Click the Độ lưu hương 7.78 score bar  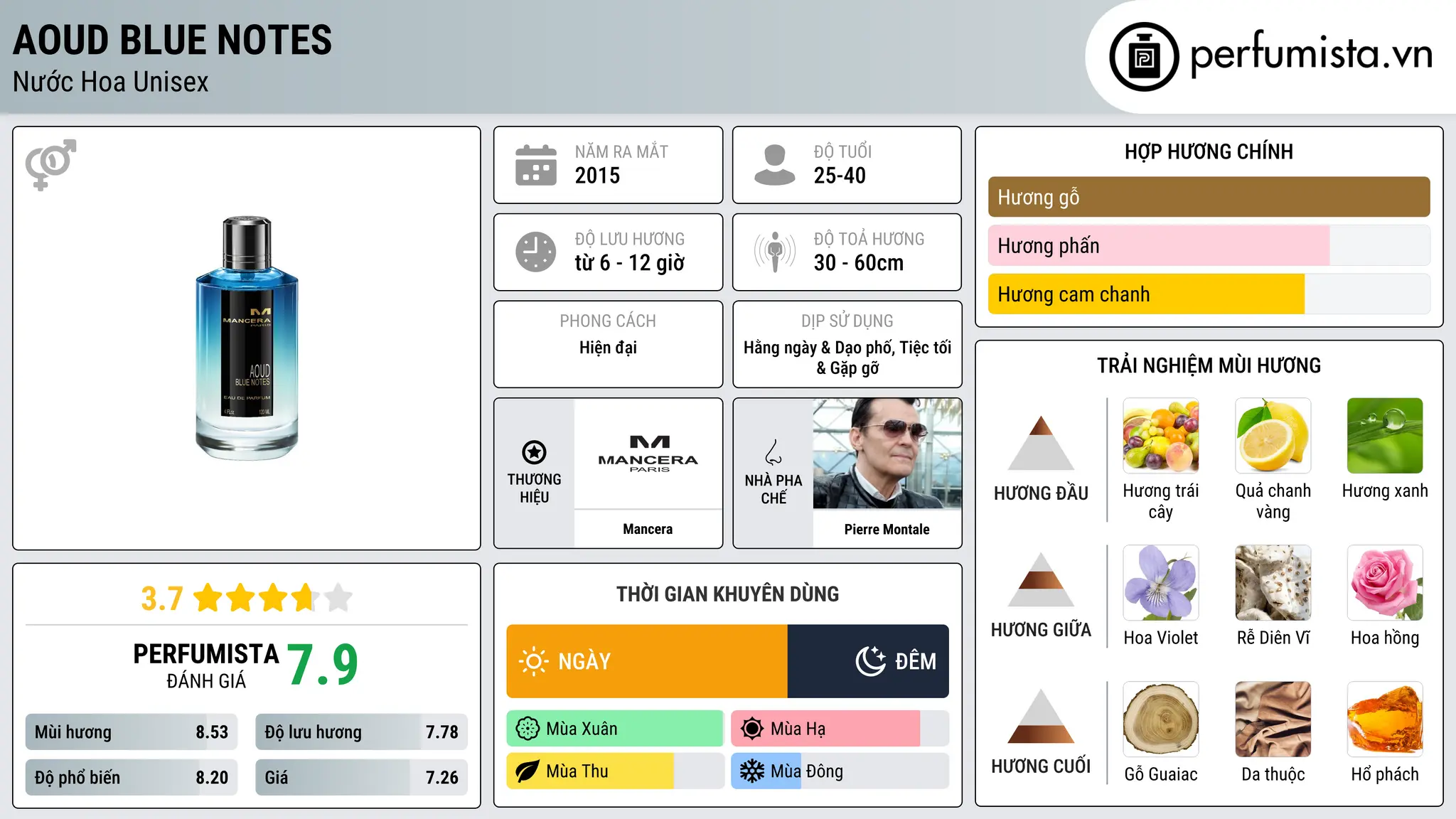pos(361,732)
